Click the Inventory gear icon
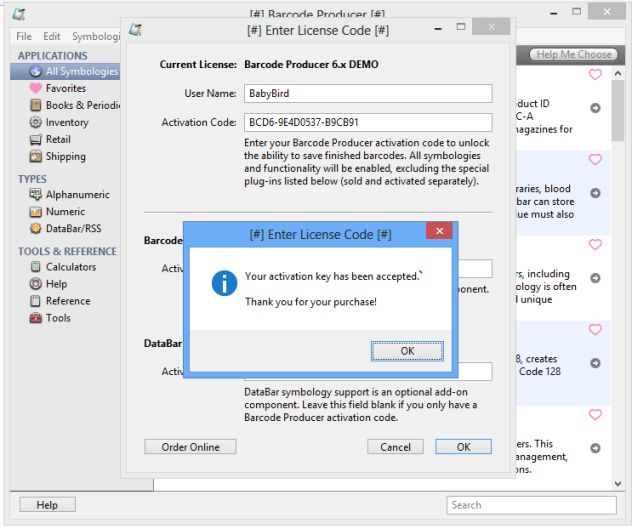 [35, 122]
